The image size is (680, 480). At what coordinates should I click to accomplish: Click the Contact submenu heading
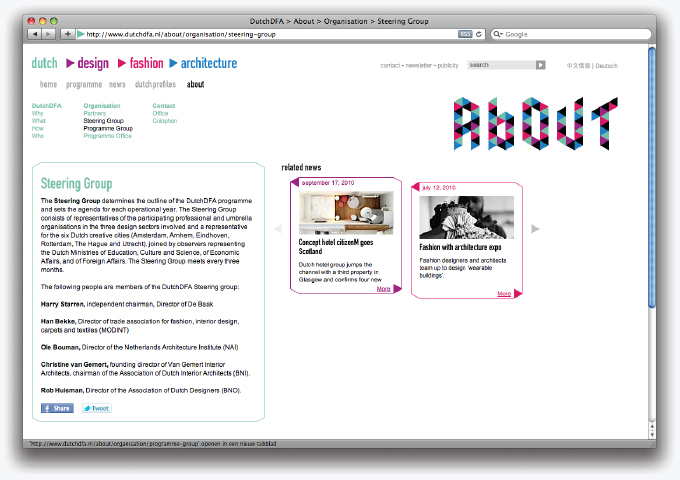coord(163,105)
